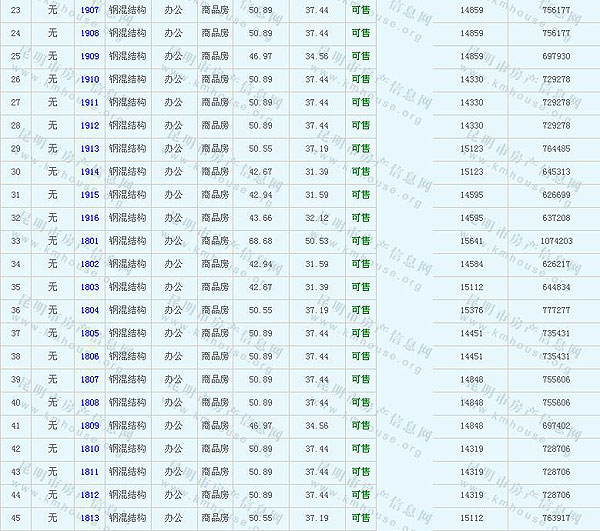Image resolution: width=600 pixels, height=531 pixels.
Task: Click room number 1914
Action: pyautogui.click(x=89, y=171)
